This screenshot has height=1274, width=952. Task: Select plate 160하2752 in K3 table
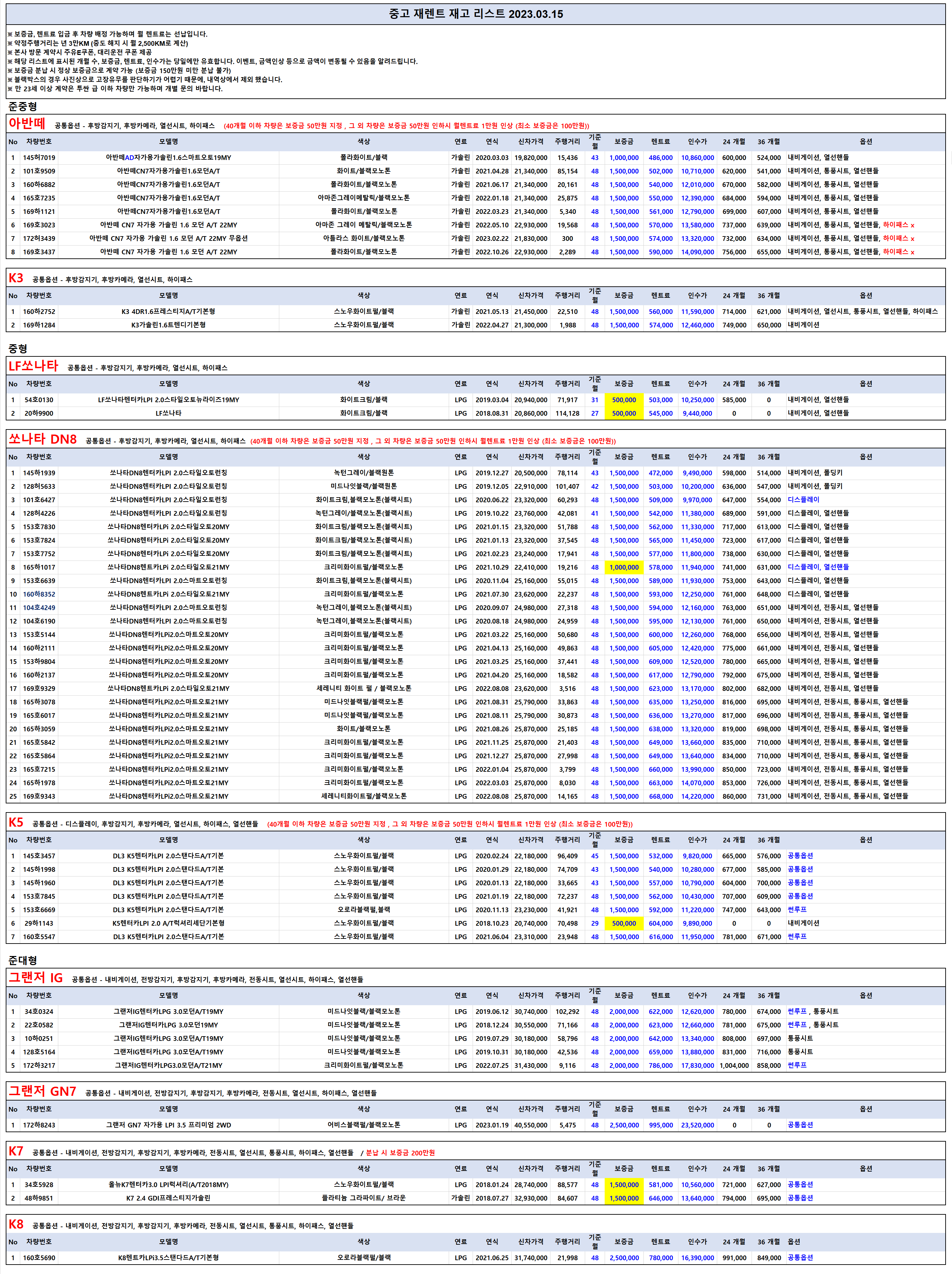tap(39, 312)
